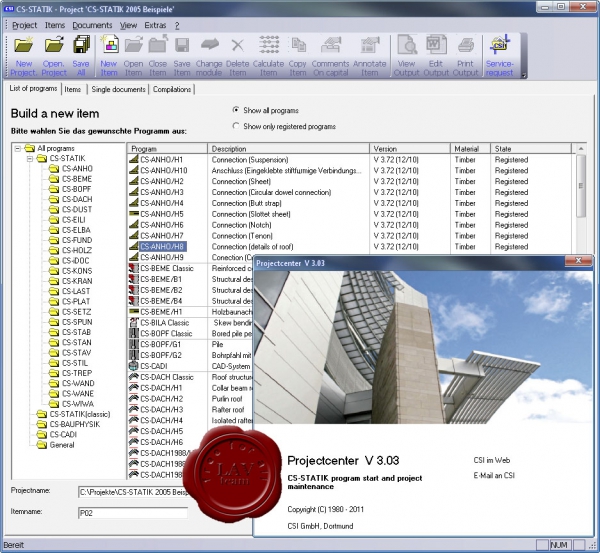This screenshot has width=600, height=553.
Task: Click the Open Item toolbar icon
Action: pos(134,45)
